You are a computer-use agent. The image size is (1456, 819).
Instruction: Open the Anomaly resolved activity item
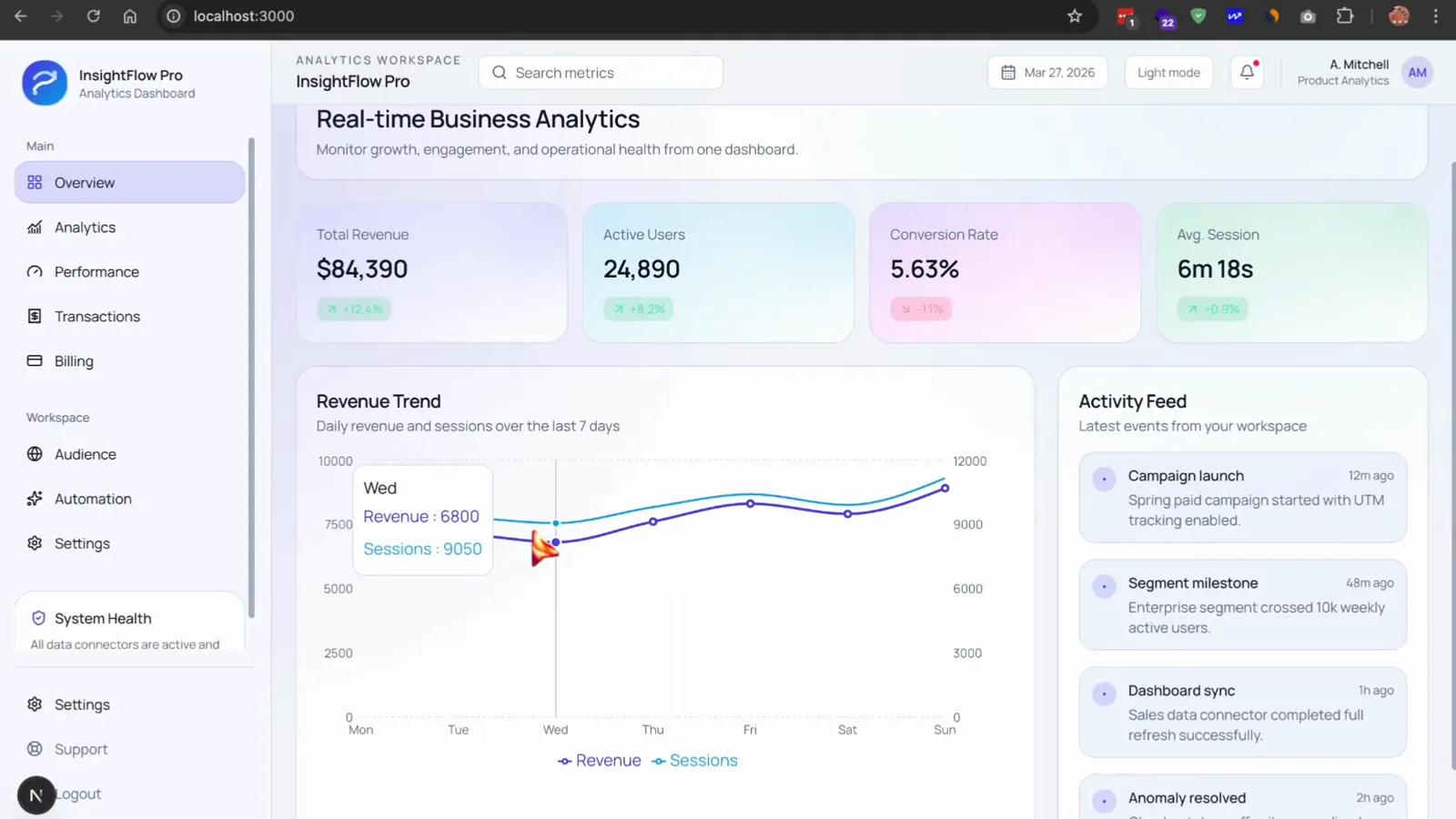point(1243,797)
